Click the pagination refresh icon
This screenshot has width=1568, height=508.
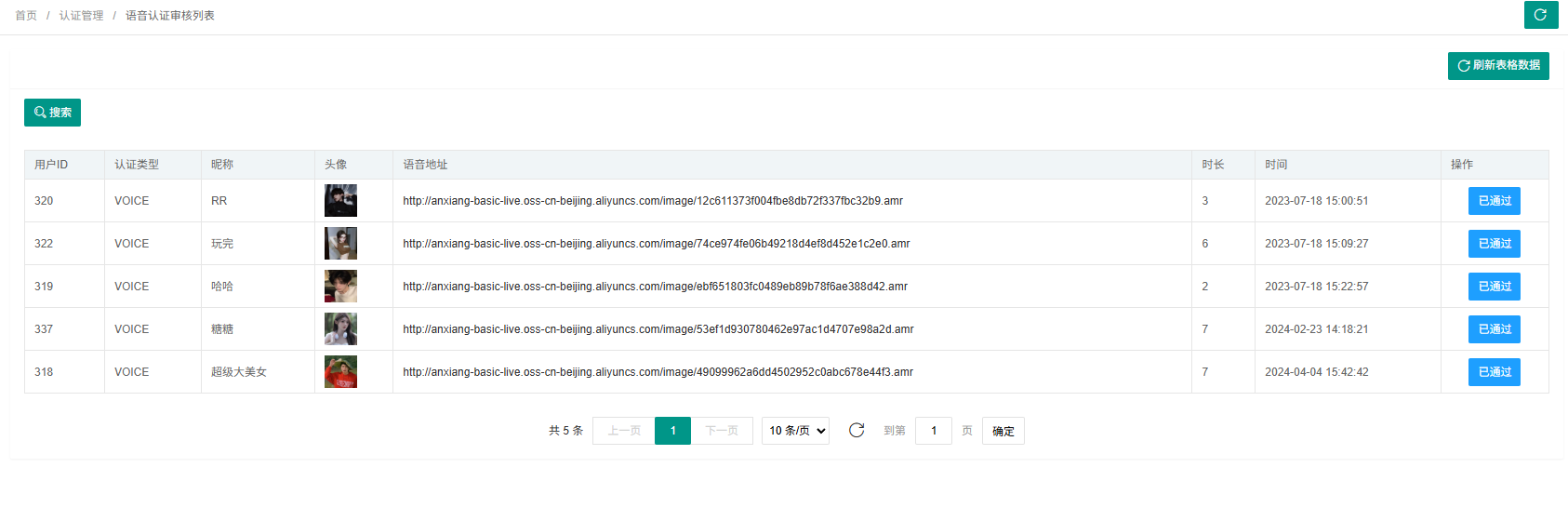coord(857,430)
